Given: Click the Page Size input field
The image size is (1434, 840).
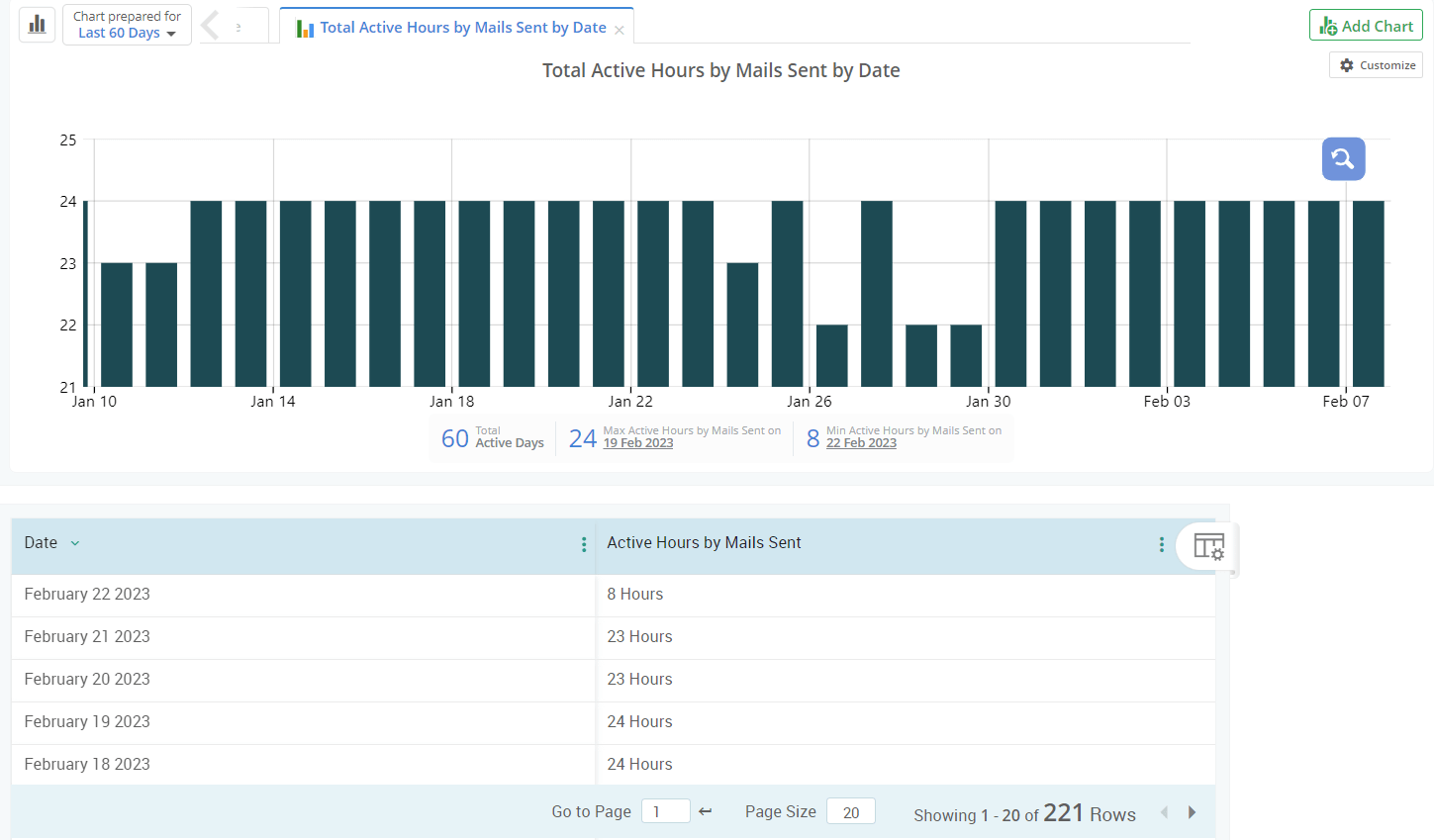Looking at the screenshot, I should tap(850, 810).
